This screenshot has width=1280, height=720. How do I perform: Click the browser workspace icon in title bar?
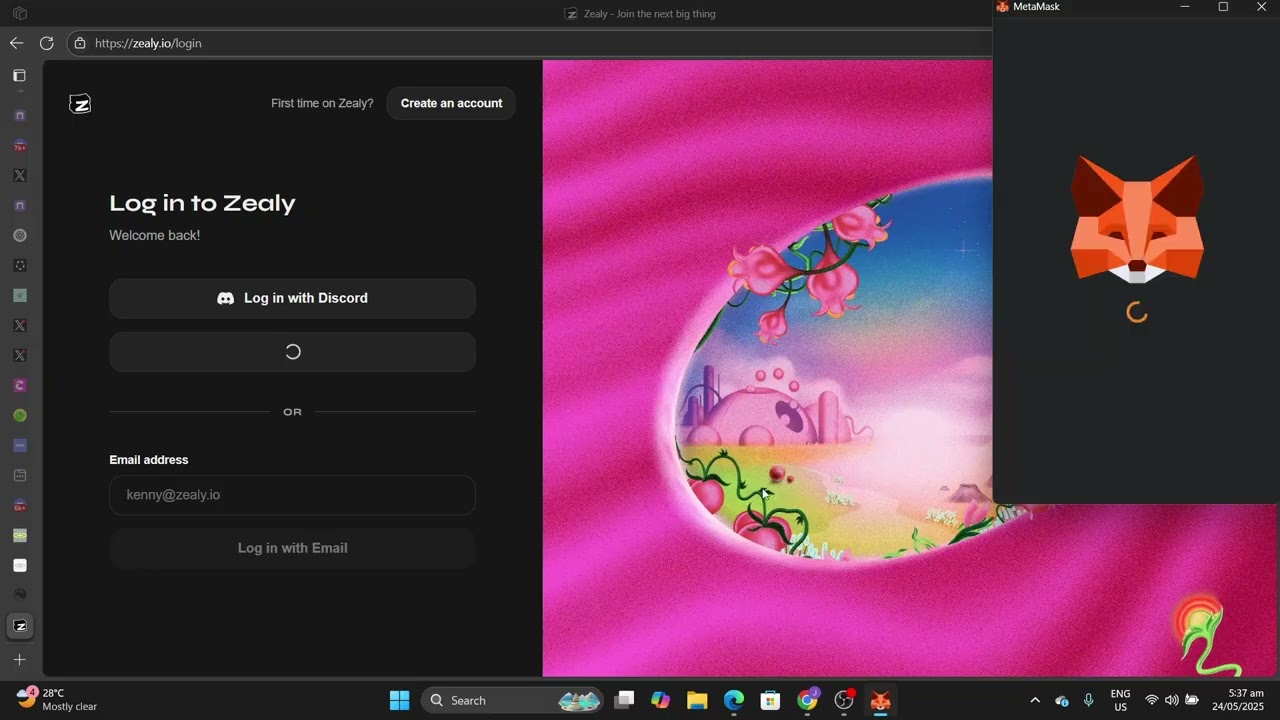tap(19, 13)
